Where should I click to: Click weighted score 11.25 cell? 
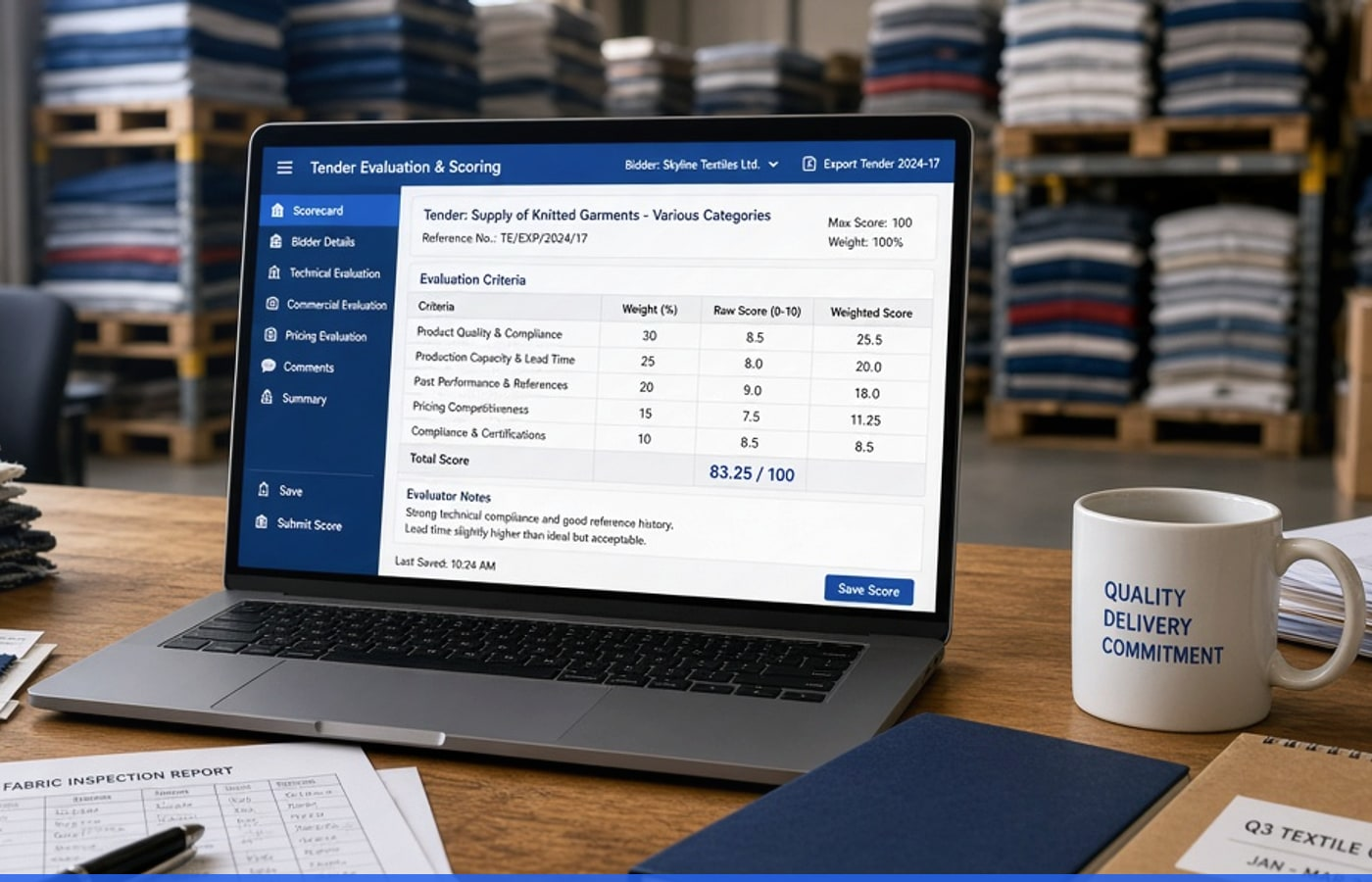[x=865, y=419]
